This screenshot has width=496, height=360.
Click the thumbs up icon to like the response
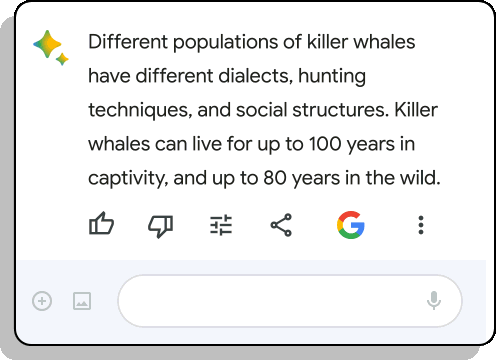[101, 224]
